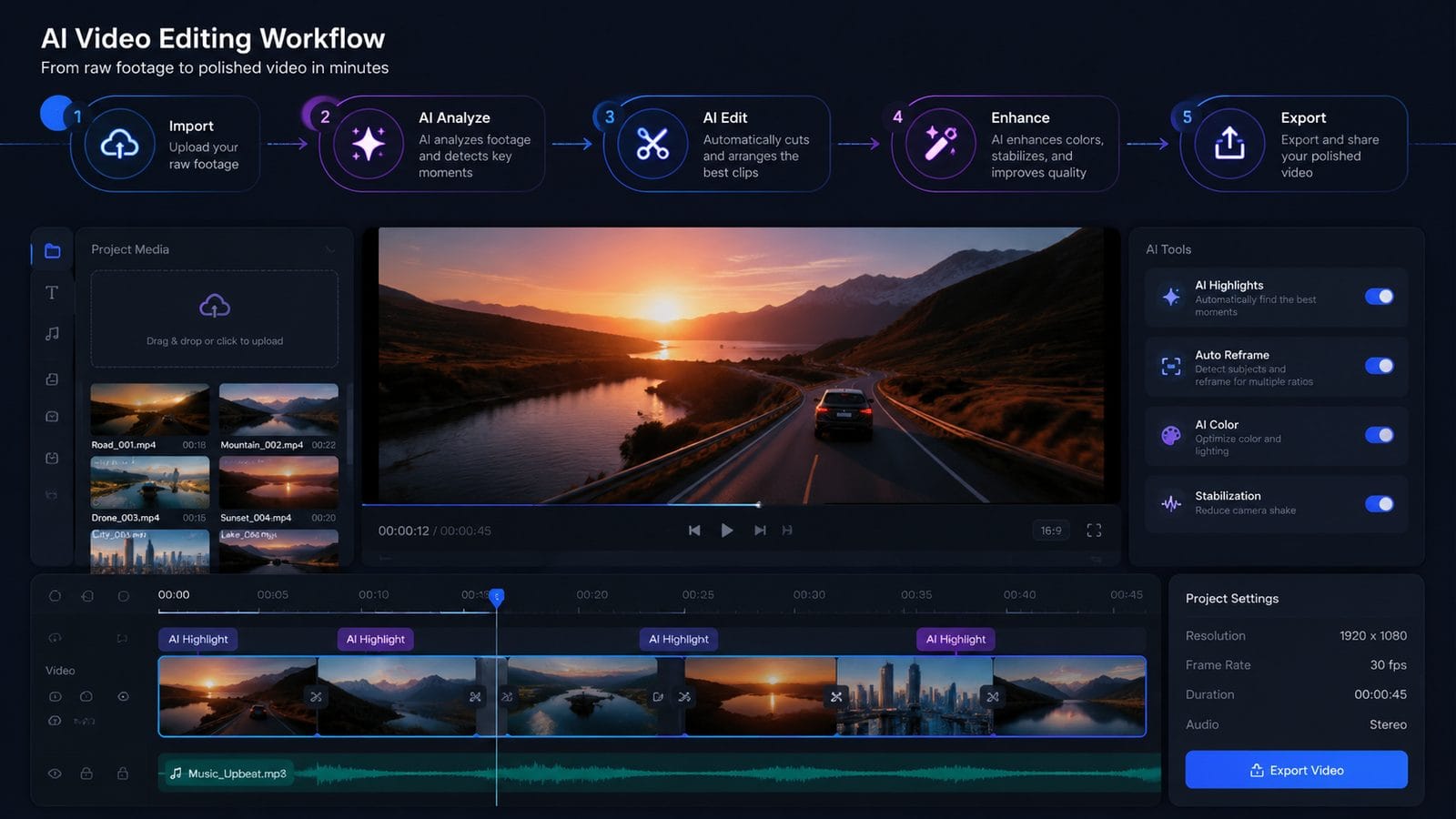Click the AI Highlights sparkle icon in AI Tools
The image size is (1456, 819).
click(x=1171, y=297)
